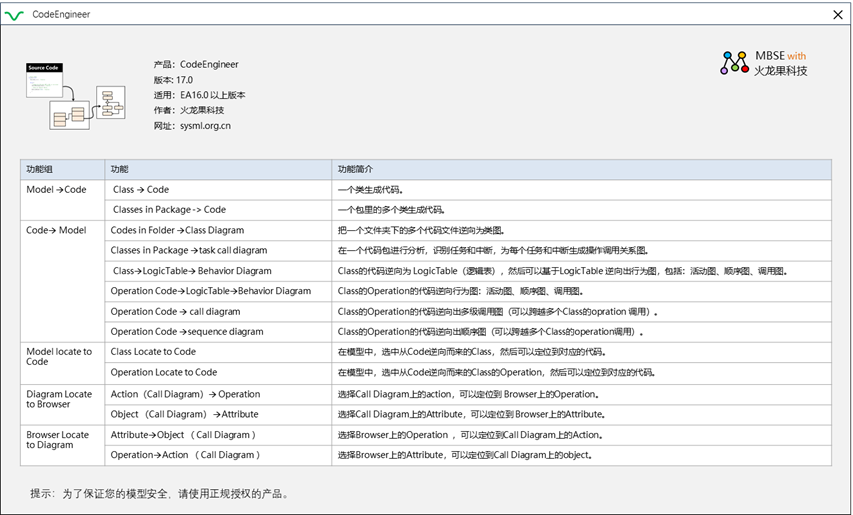Click description '一个类生成代码。'
The height and width of the screenshot is (515, 853).
pos(370,190)
